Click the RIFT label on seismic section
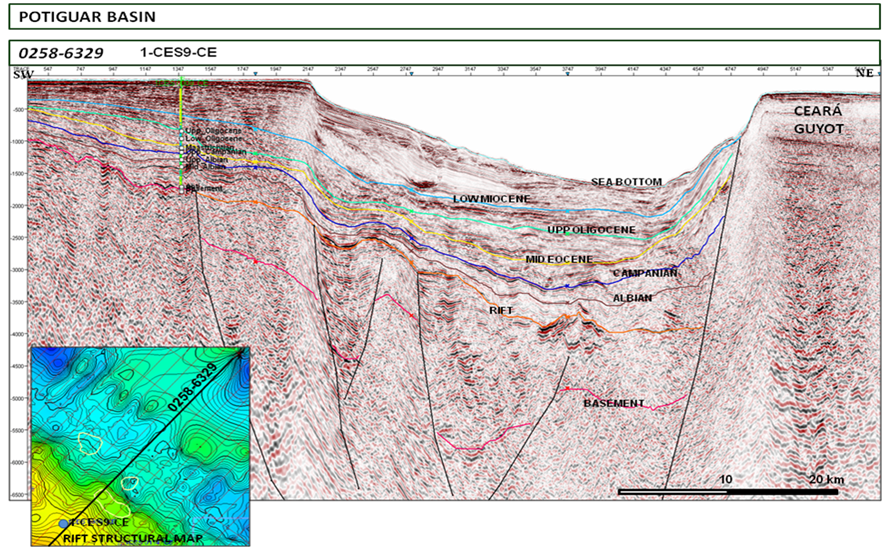Viewport: 888px width, 551px height. pyautogui.click(x=503, y=311)
